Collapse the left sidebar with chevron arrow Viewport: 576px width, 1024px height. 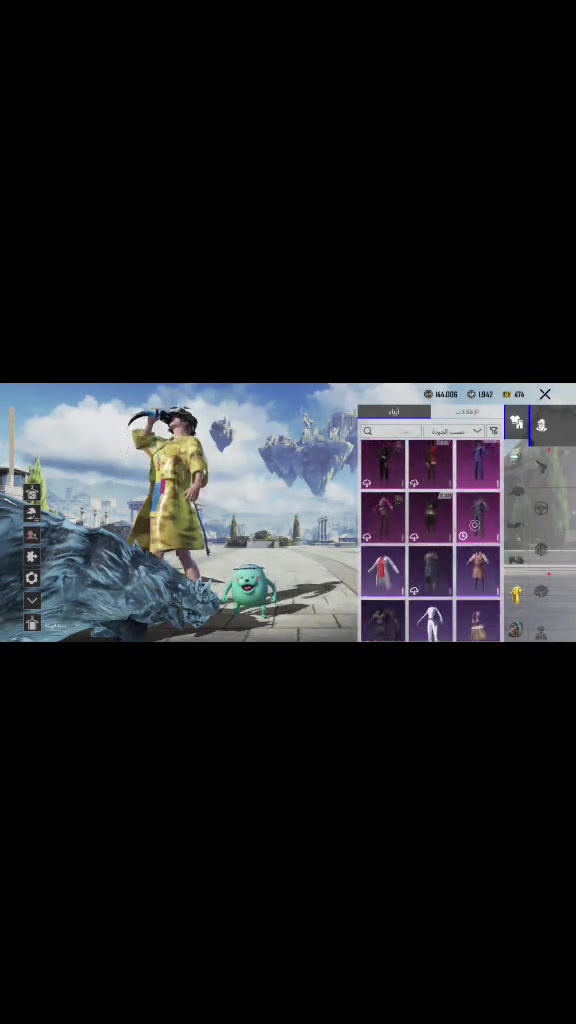tap(32, 600)
